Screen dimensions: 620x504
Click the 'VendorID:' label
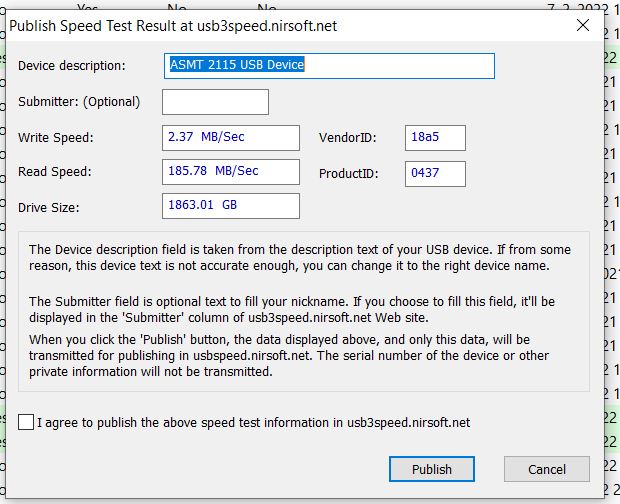pyautogui.click(x=346, y=138)
